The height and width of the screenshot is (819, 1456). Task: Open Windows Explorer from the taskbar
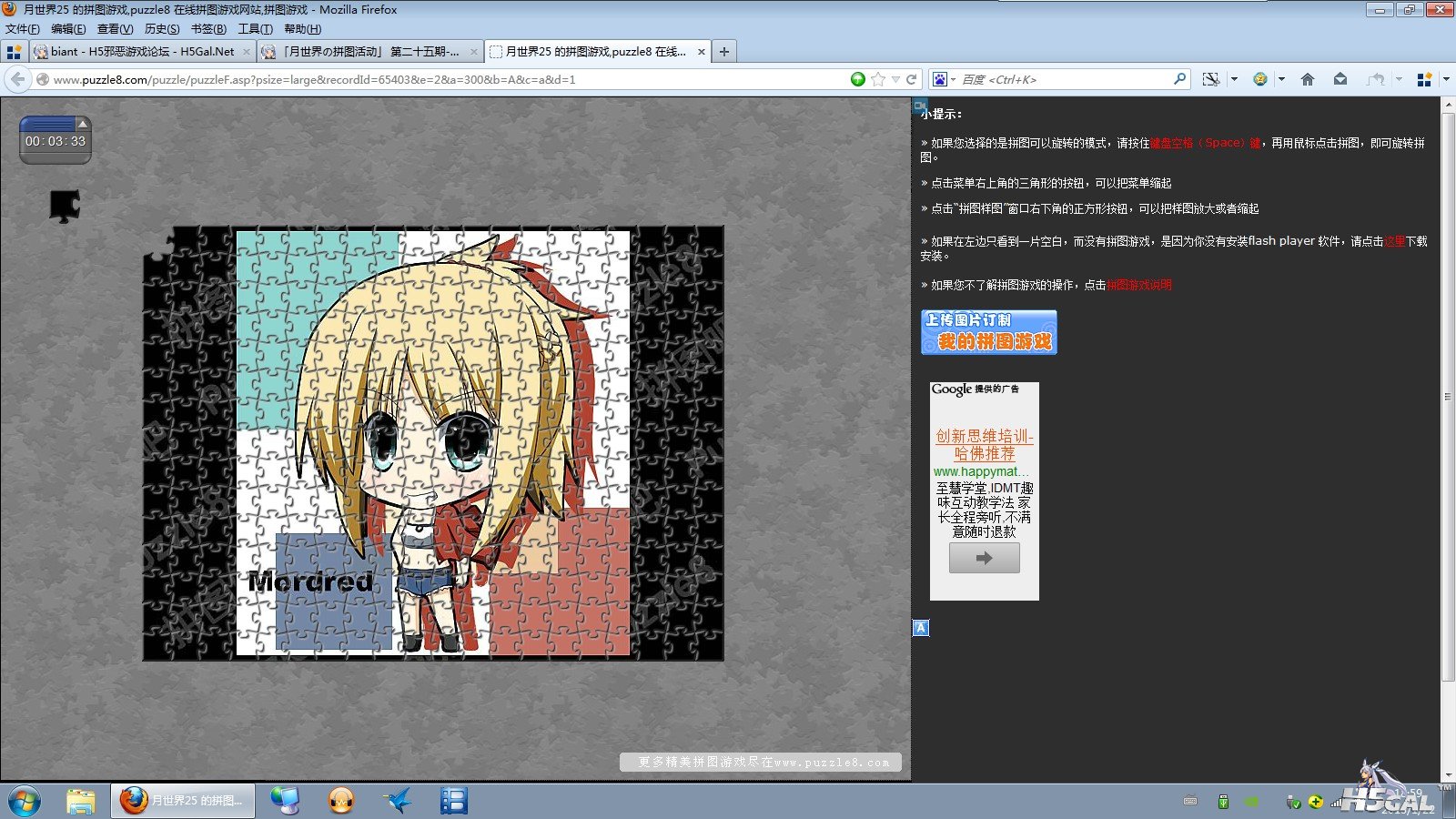(81, 801)
